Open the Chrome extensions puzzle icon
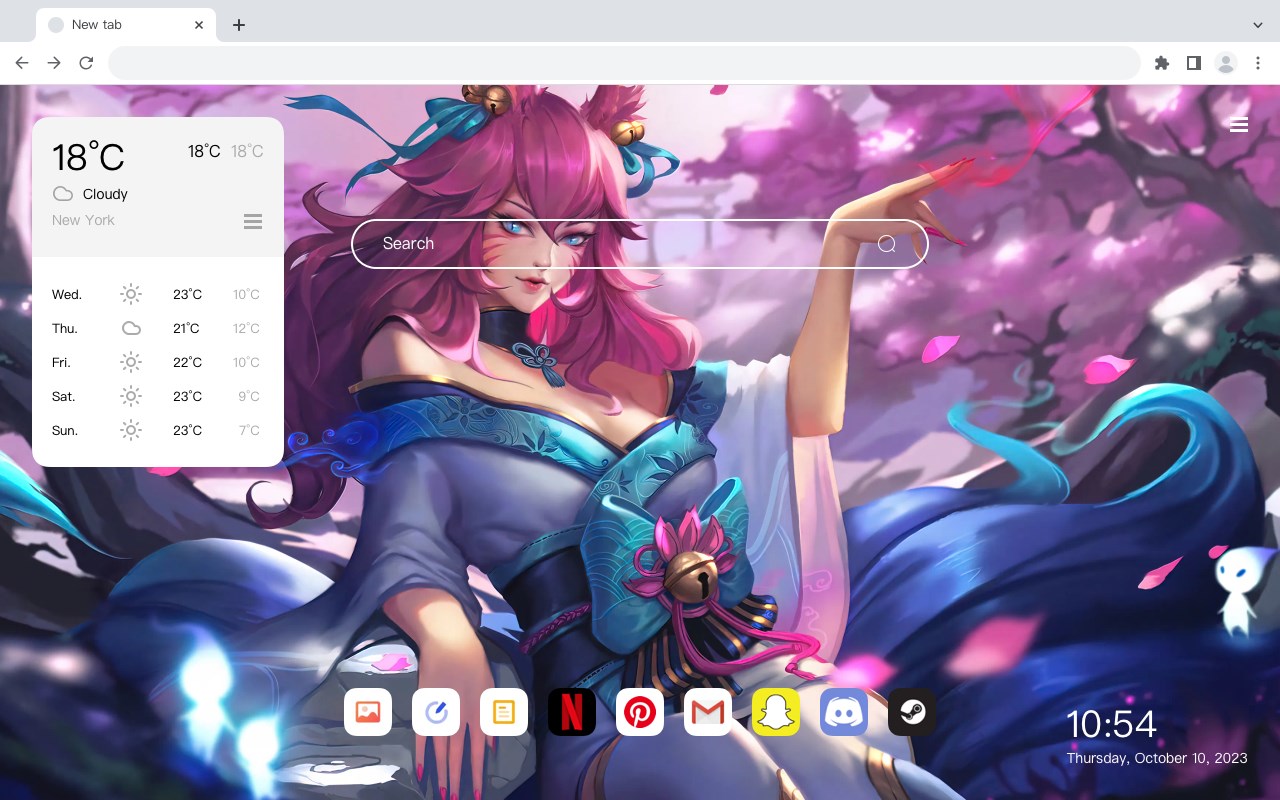Viewport: 1280px width, 800px height. [x=1161, y=63]
